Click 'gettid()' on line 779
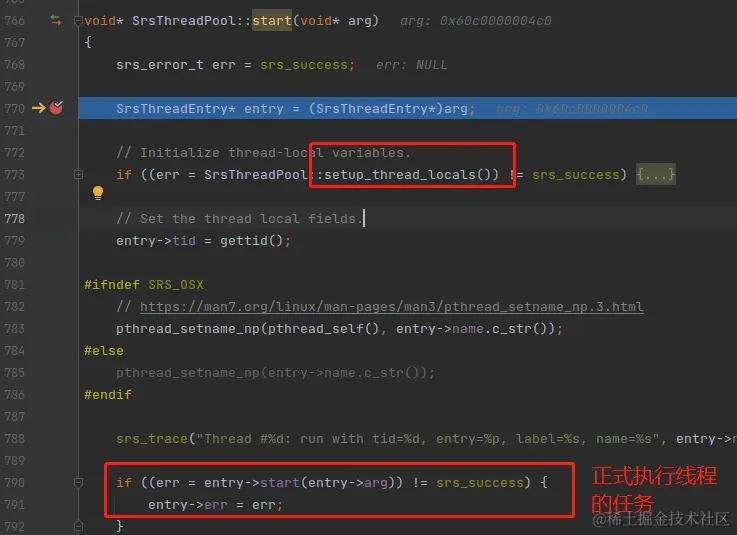737x535 pixels. (251, 241)
